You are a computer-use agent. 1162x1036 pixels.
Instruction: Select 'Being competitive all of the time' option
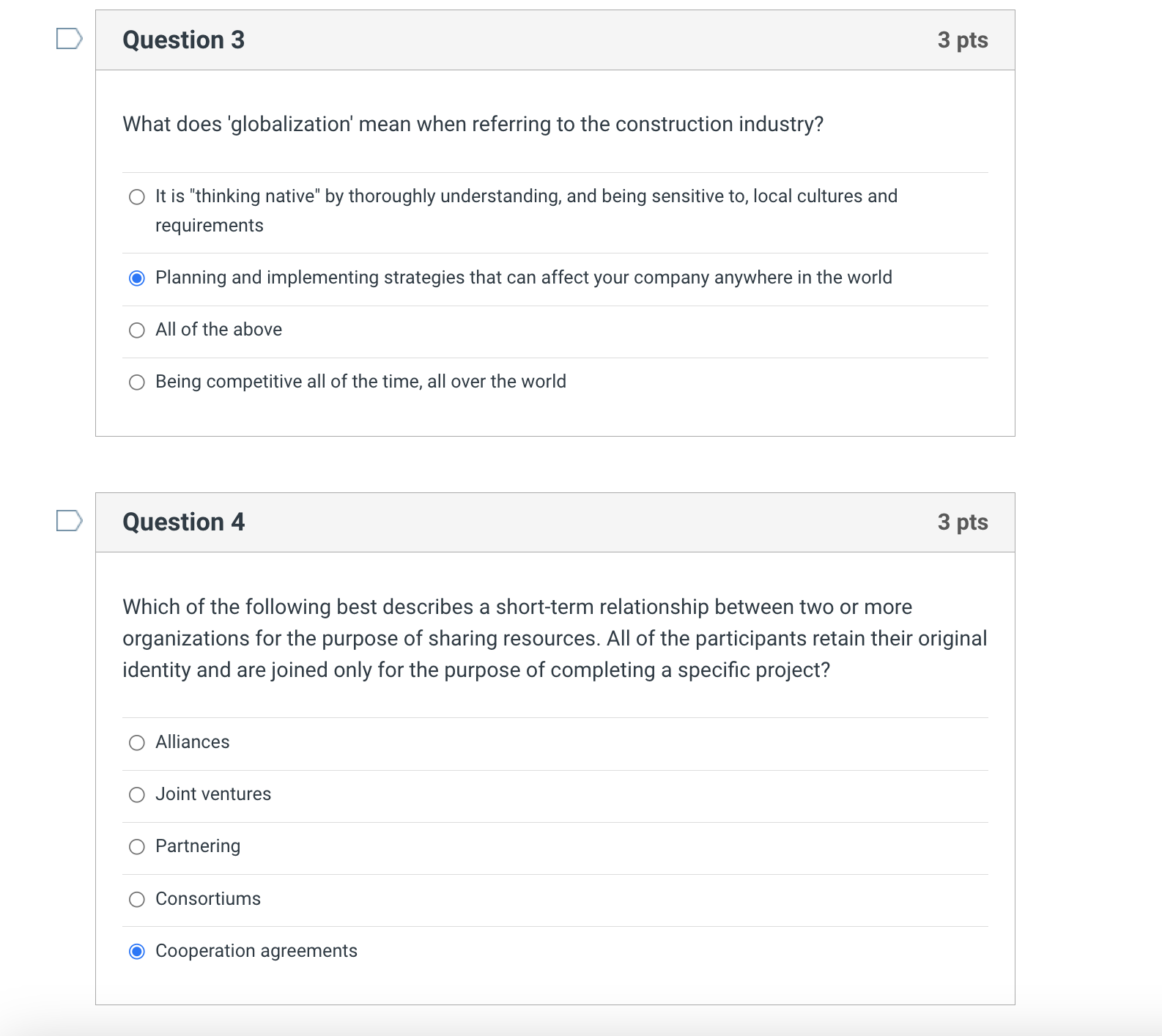pyautogui.click(x=136, y=382)
